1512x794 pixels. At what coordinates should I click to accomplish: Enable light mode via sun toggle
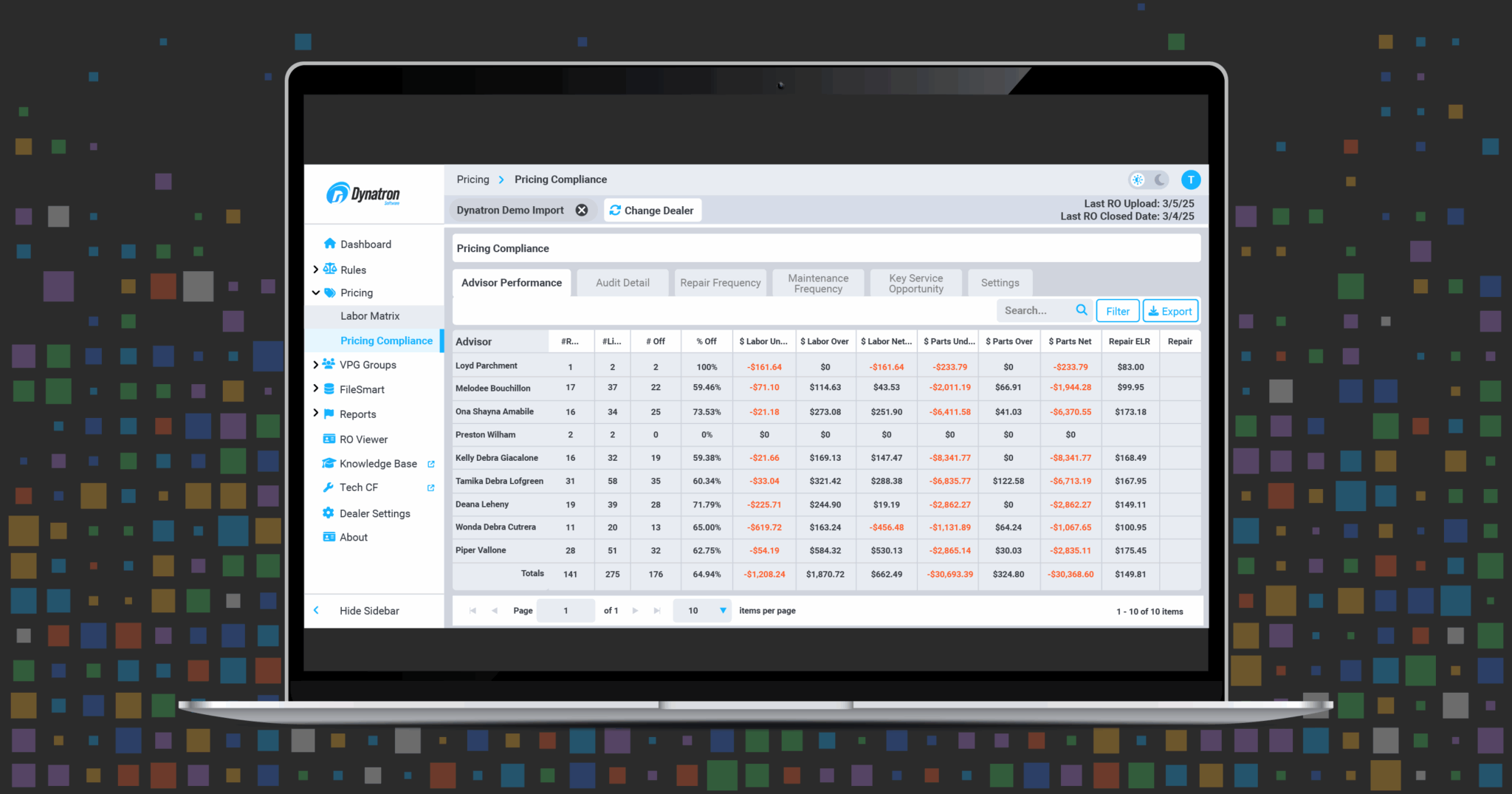click(x=1137, y=179)
